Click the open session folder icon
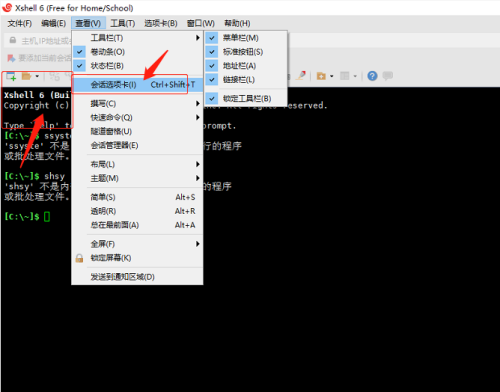 26,76
